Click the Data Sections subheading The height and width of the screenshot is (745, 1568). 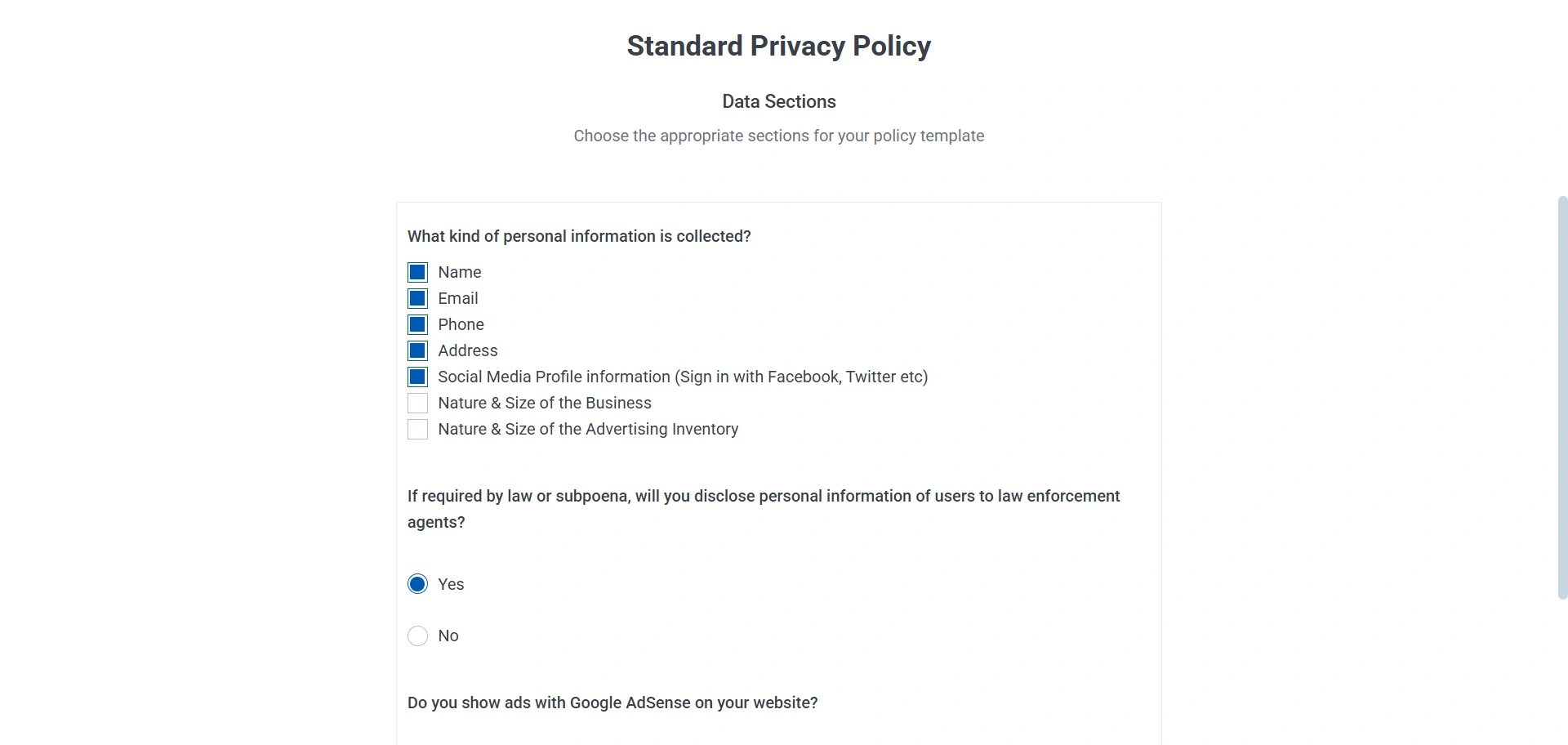click(778, 101)
